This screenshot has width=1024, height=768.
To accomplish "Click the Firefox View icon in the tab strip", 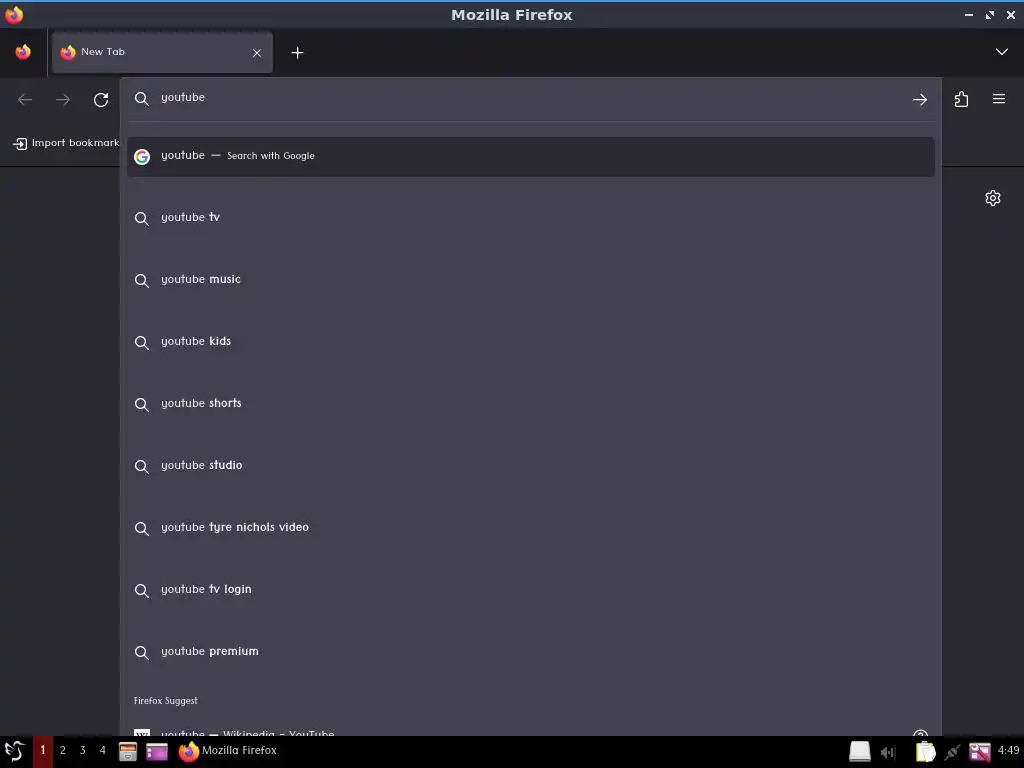I will coord(23,52).
